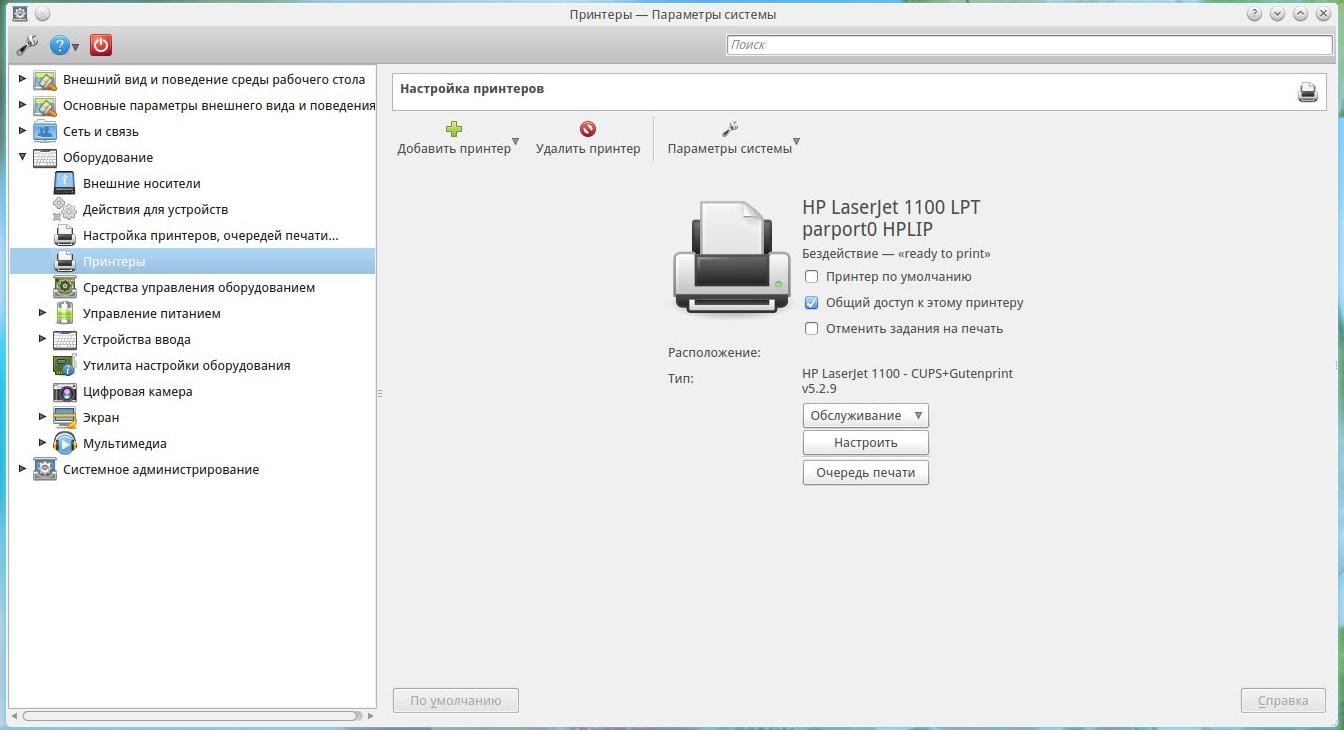The image size is (1344, 730).
Task: Click the green plus Добавить принтер icon
Action: pos(454,129)
